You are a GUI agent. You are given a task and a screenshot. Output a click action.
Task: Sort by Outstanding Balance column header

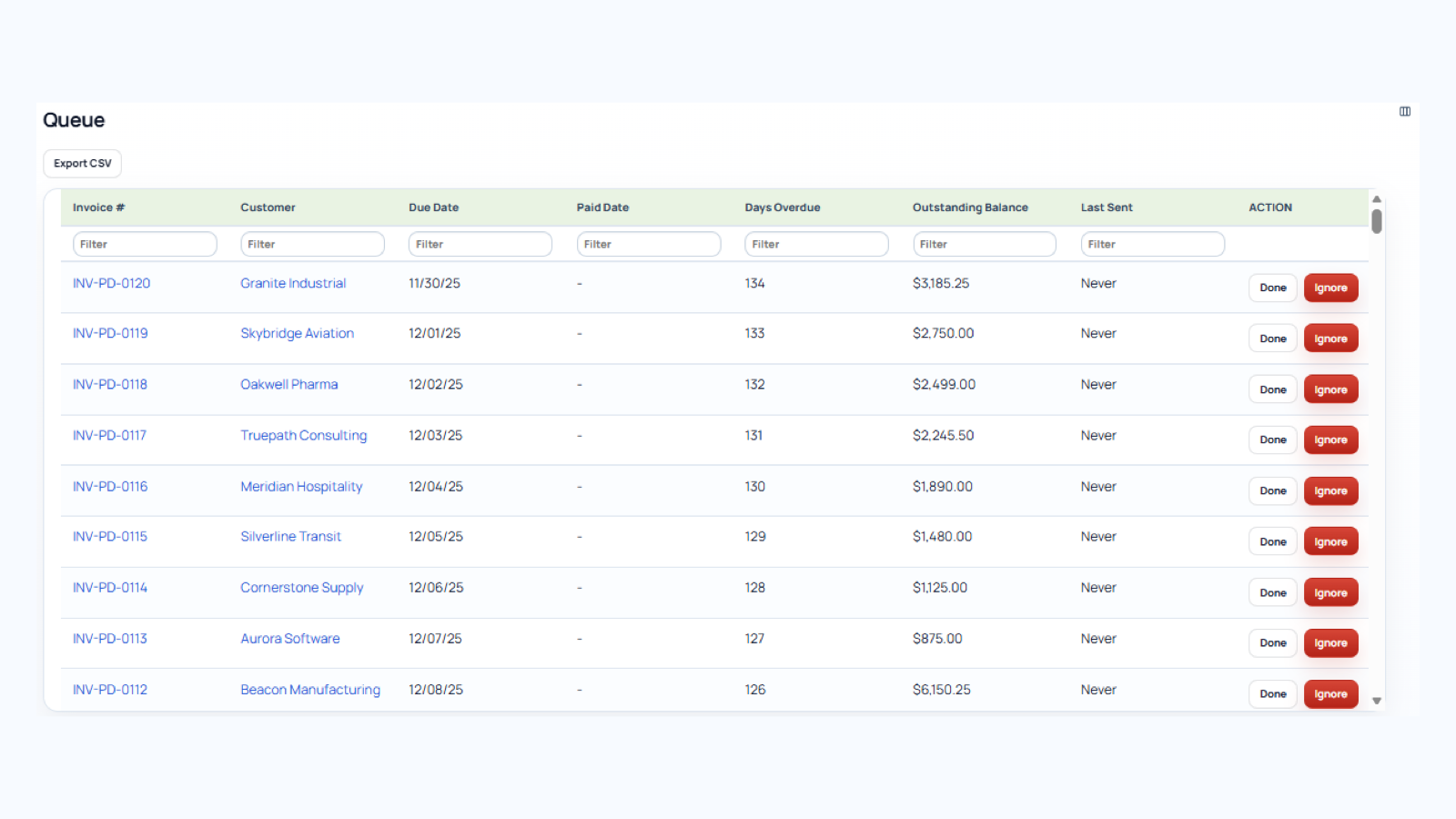[x=970, y=207]
